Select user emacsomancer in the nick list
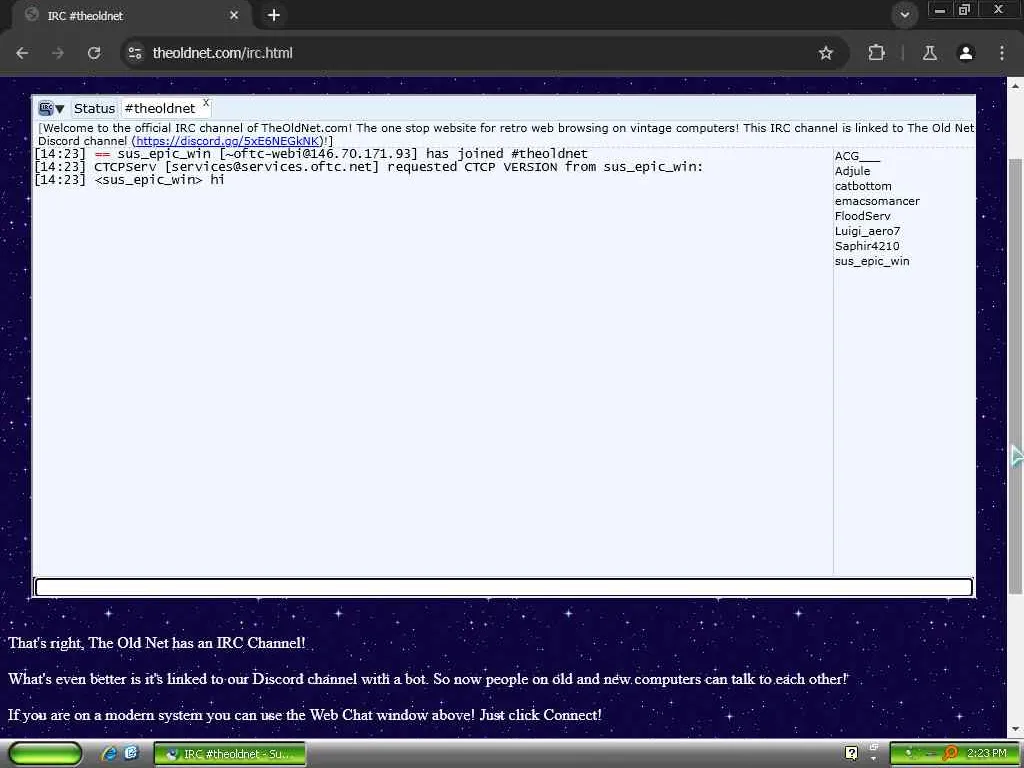The width and height of the screenshot is (1024, 768). (877, 201)
